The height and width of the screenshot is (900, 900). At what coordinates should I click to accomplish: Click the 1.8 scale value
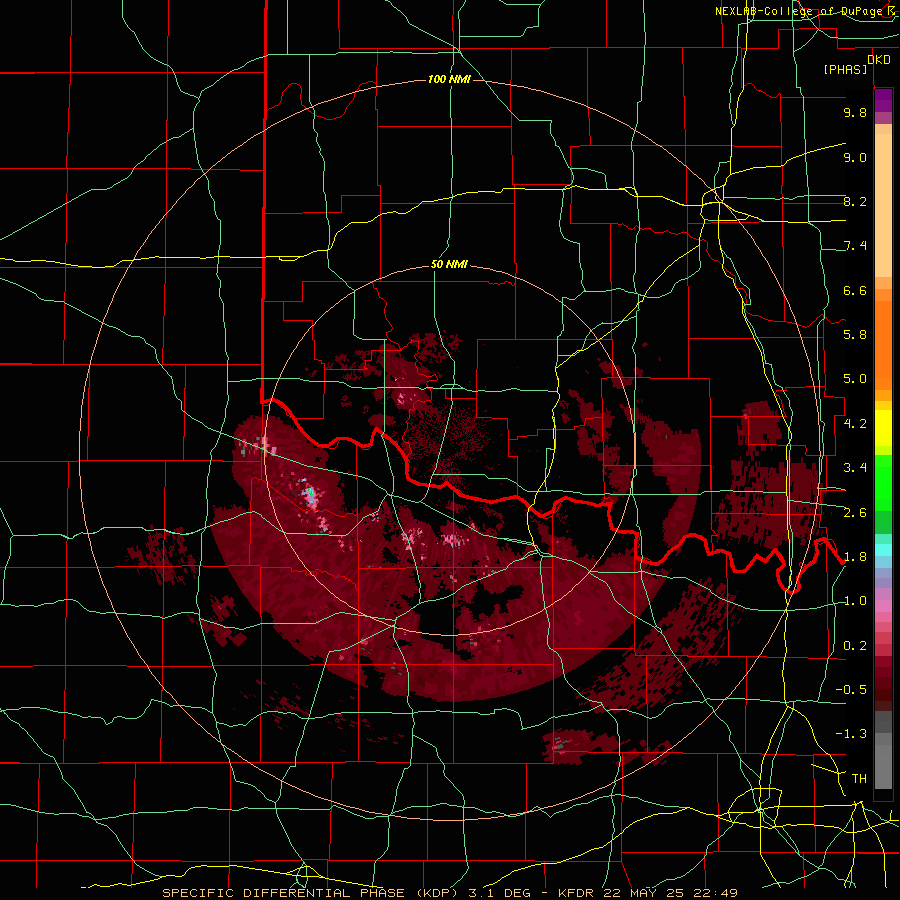[x=855, y=557]
